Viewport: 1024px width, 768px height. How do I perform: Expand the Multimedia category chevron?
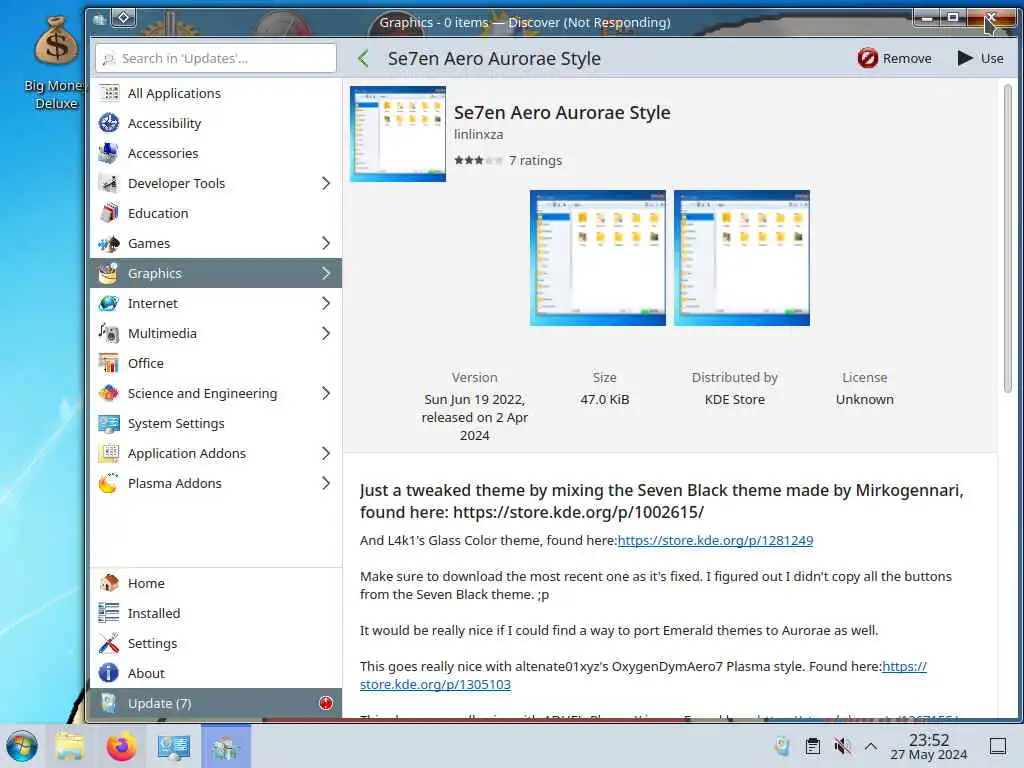click(326, 334)
